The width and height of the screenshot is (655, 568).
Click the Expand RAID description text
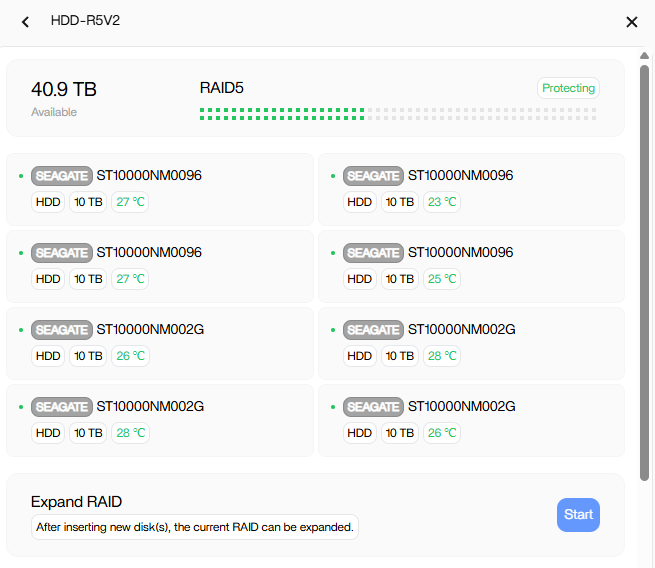coord(195,527)
